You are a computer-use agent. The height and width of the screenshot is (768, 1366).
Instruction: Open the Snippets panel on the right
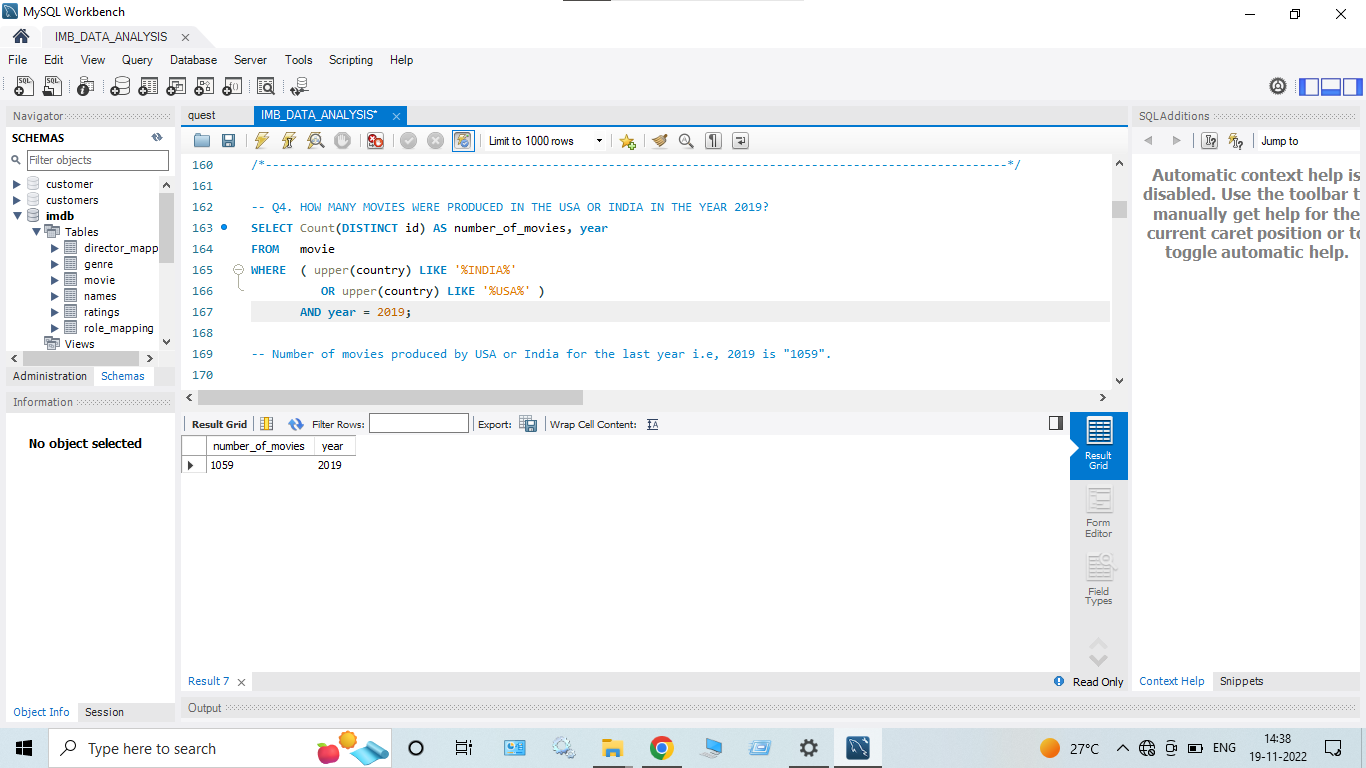pyautogui.click(x=1241, y=681)
